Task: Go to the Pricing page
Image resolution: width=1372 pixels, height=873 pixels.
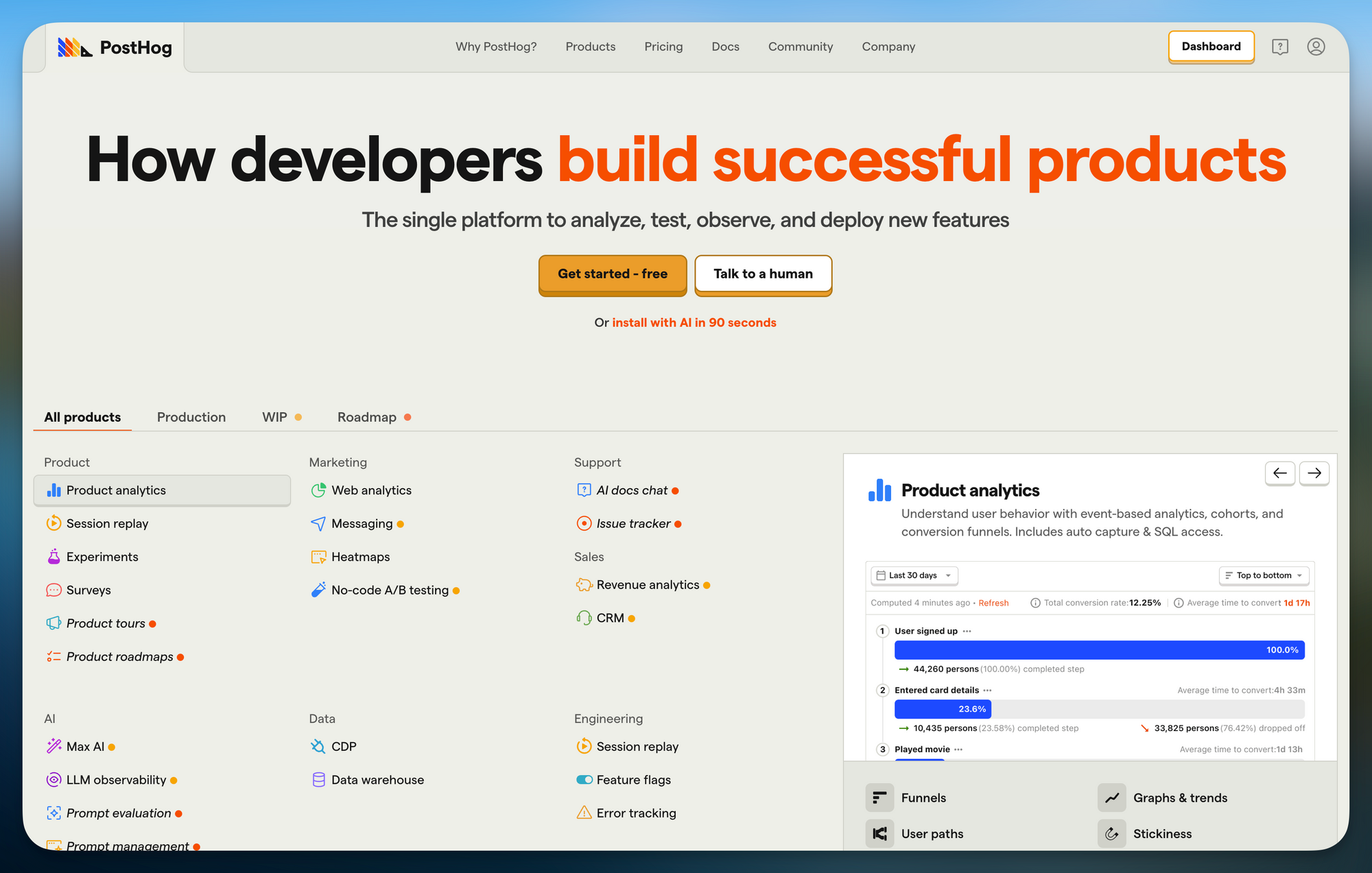Action: 663,47
